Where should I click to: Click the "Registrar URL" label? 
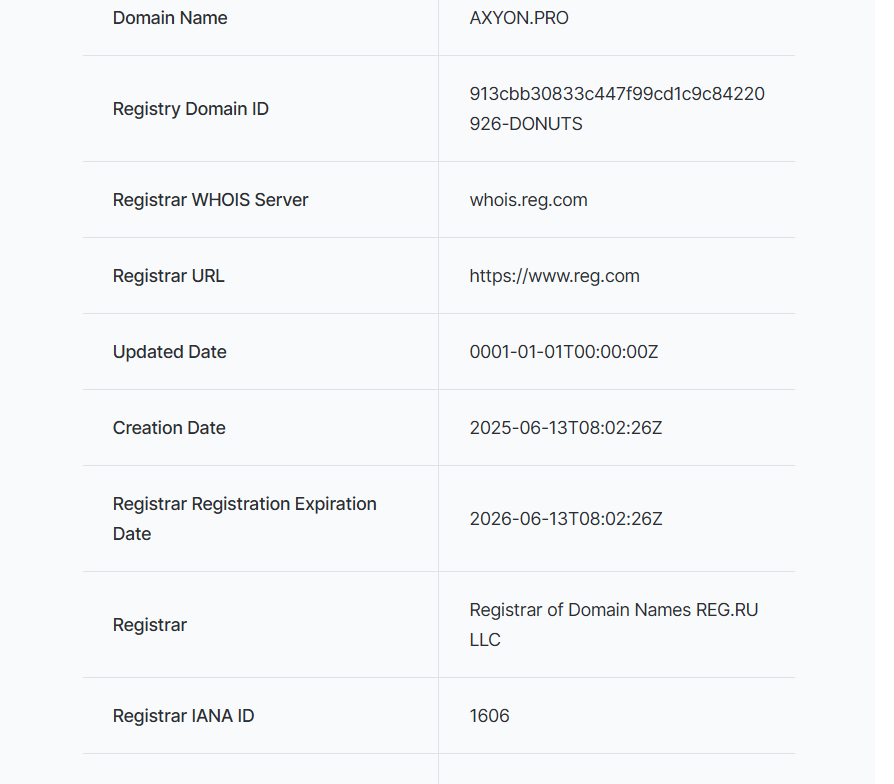[169, 276]
